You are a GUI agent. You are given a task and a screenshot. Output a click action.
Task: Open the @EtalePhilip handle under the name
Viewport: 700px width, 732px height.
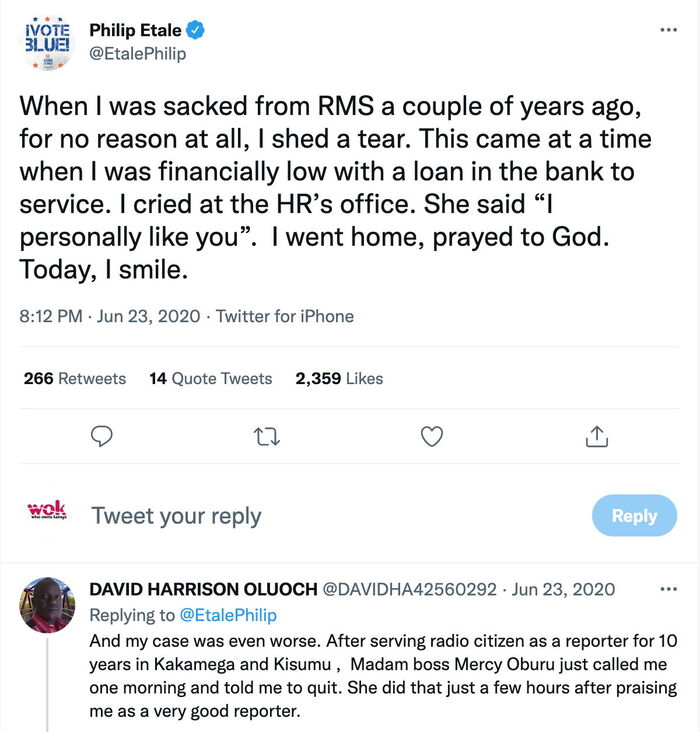138,54
